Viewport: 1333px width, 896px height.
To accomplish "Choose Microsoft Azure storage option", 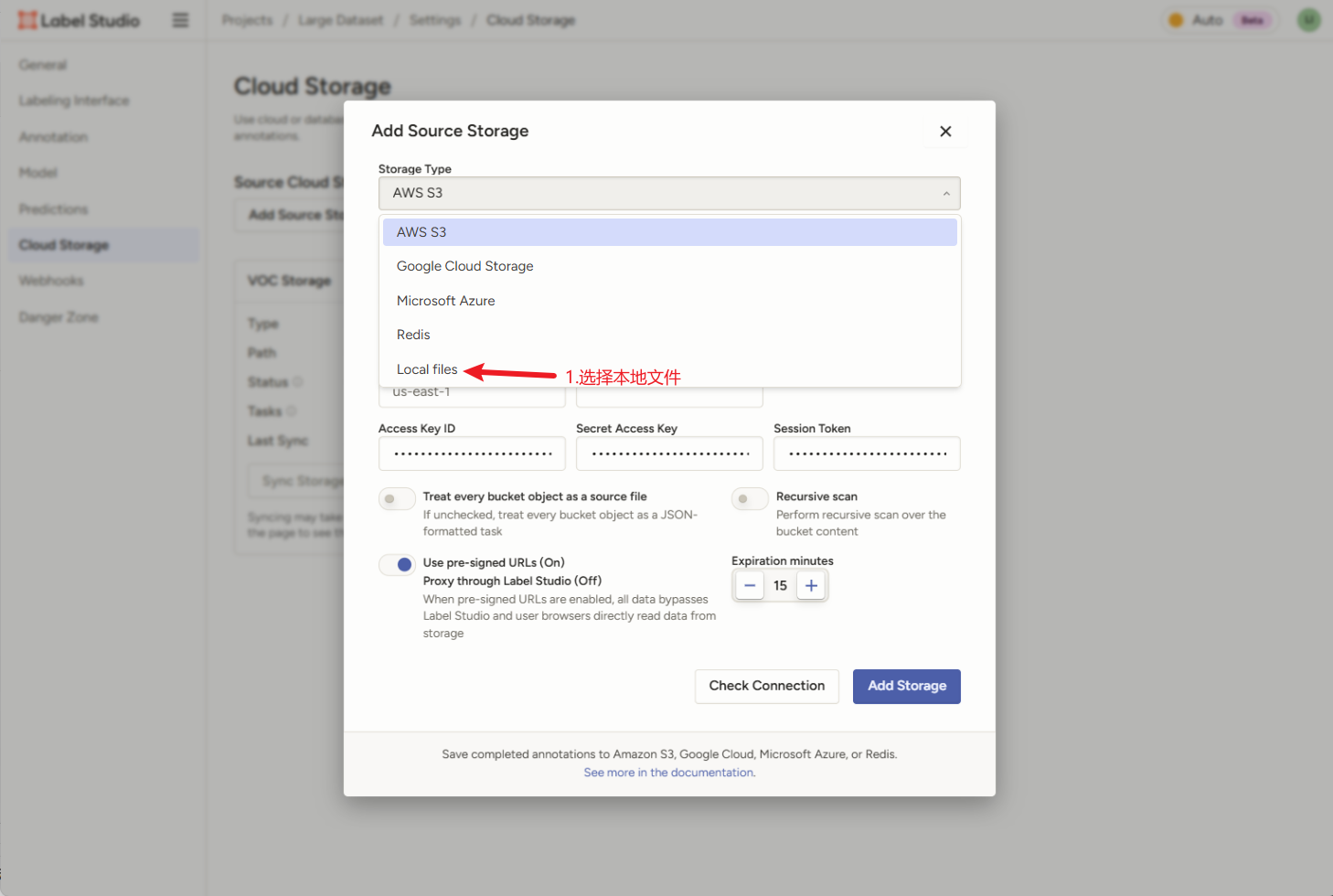I will (669, 301).
